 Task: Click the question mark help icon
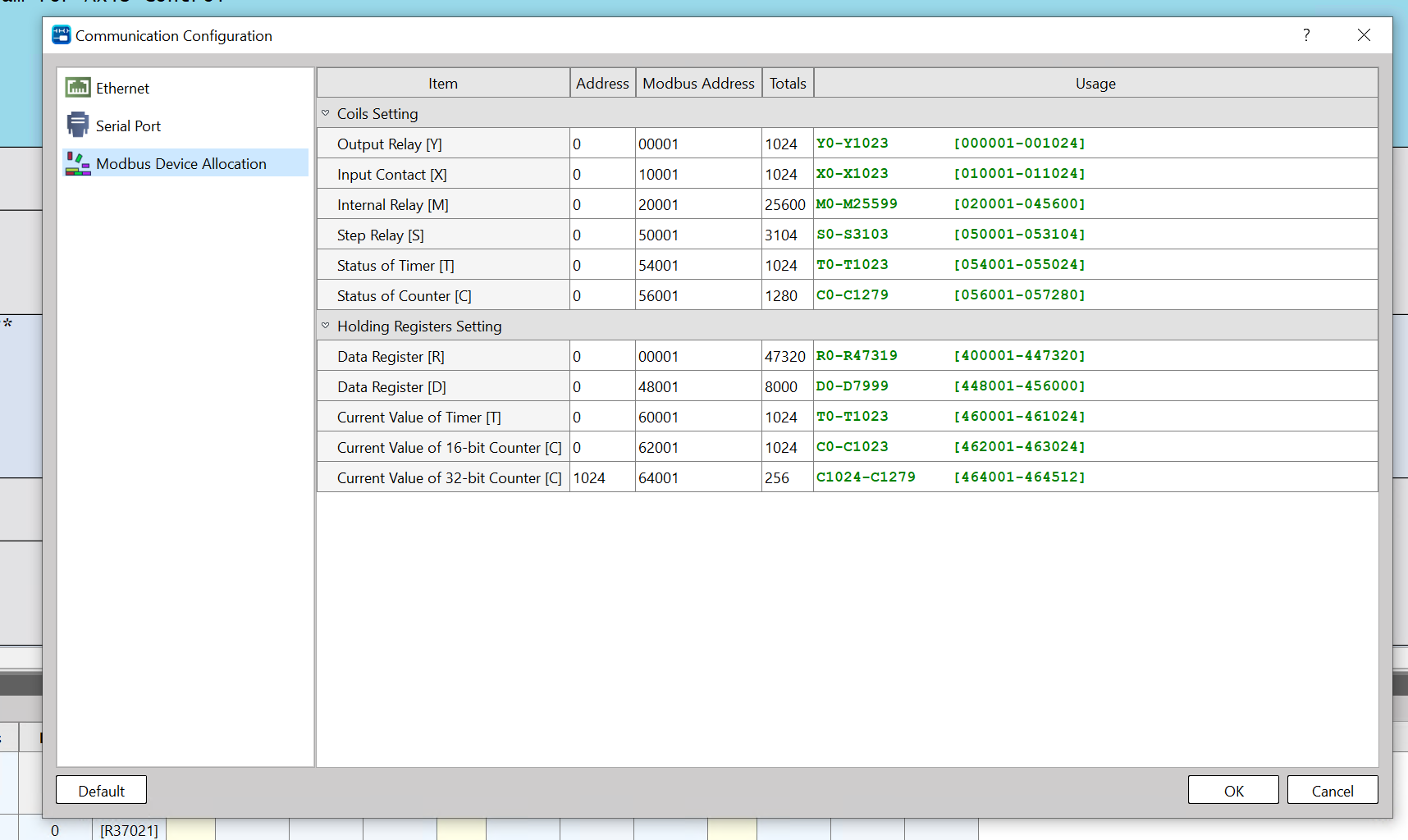pos(1305,35)
